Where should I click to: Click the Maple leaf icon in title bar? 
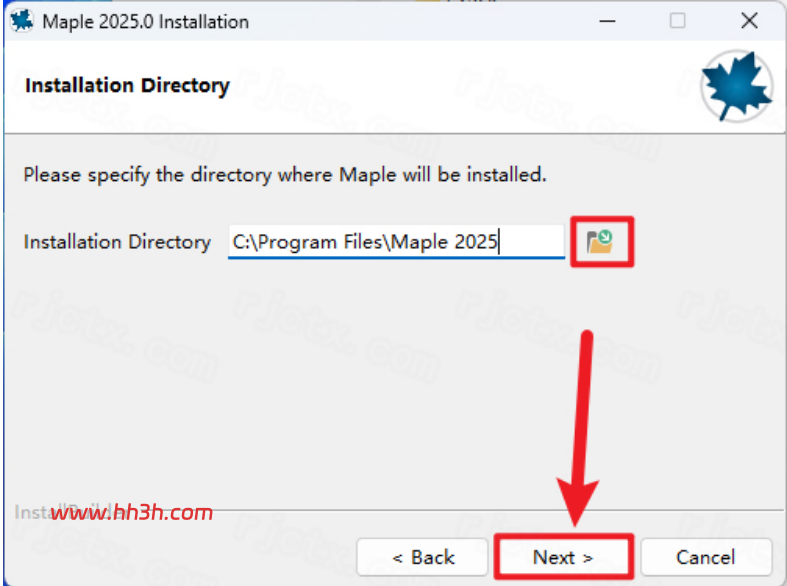pos(22,21)
